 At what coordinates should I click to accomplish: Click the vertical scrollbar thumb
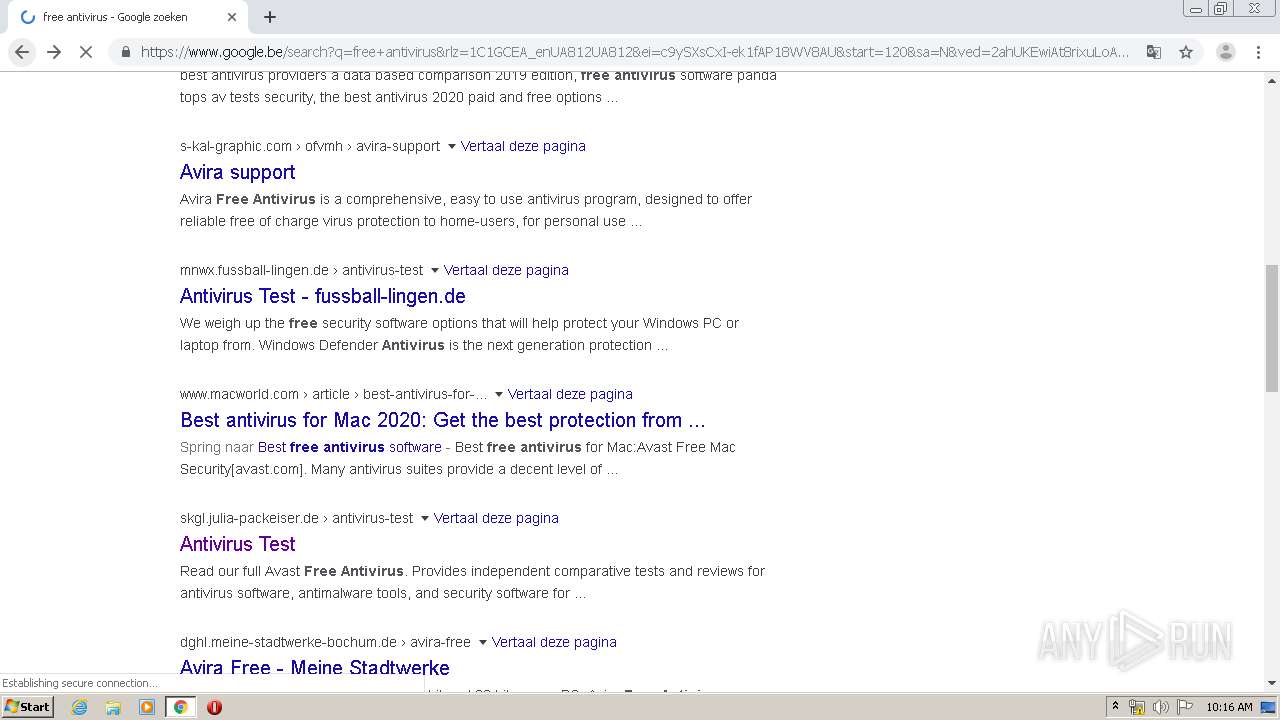pyautogui.click(x=1271, y=328)
